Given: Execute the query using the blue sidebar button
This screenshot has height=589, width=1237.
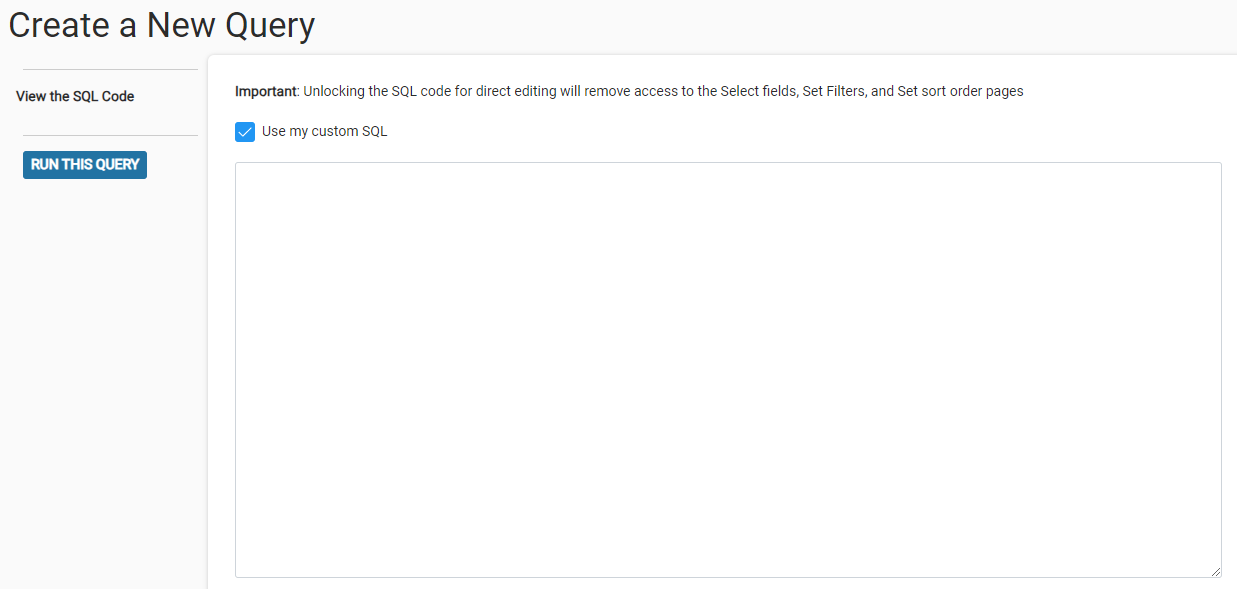Looking at the screenshot, I should click(85, 165).
